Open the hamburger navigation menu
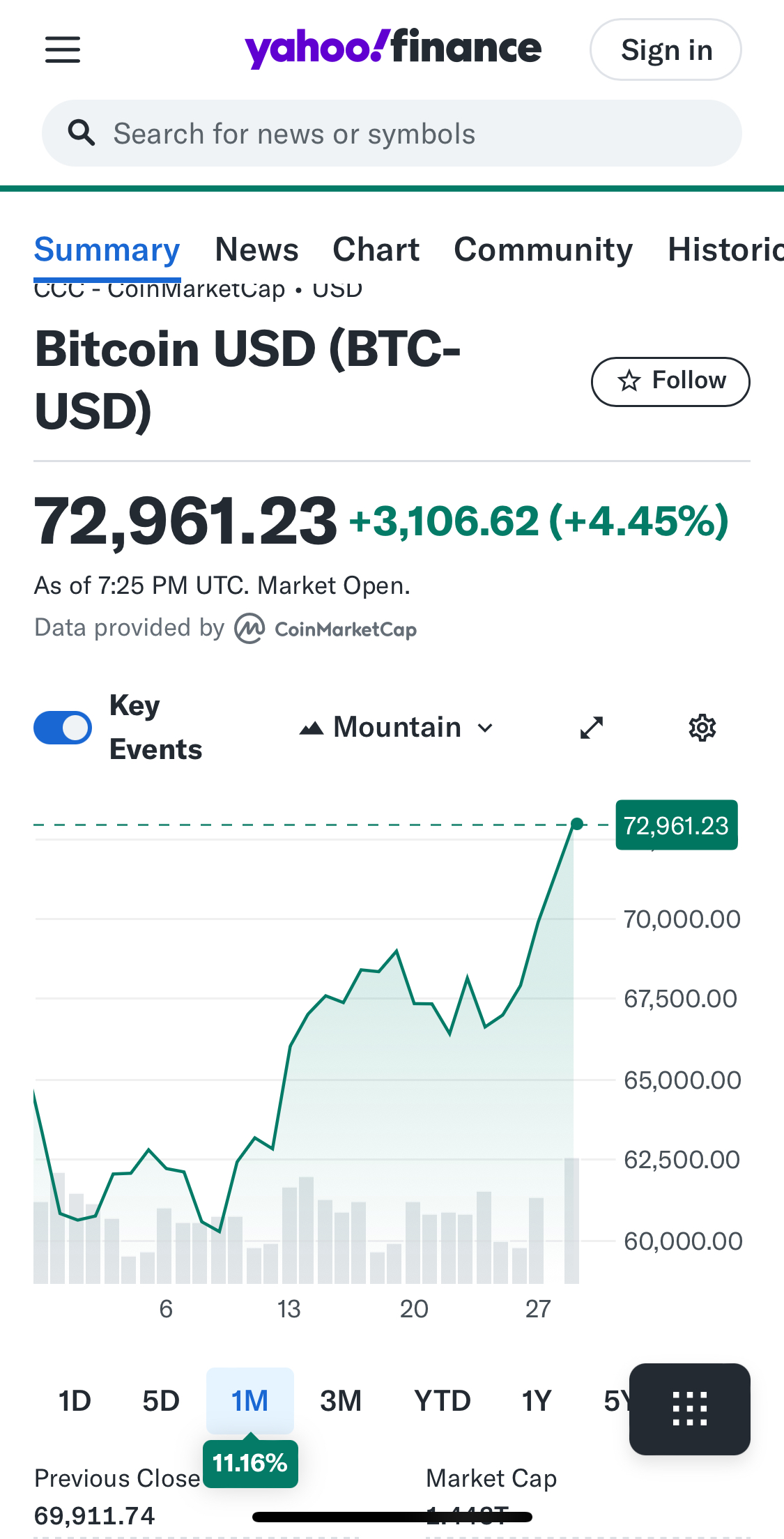Viewport: 784px width, 1539px height. pyautogui.click(x=63, y=49)
